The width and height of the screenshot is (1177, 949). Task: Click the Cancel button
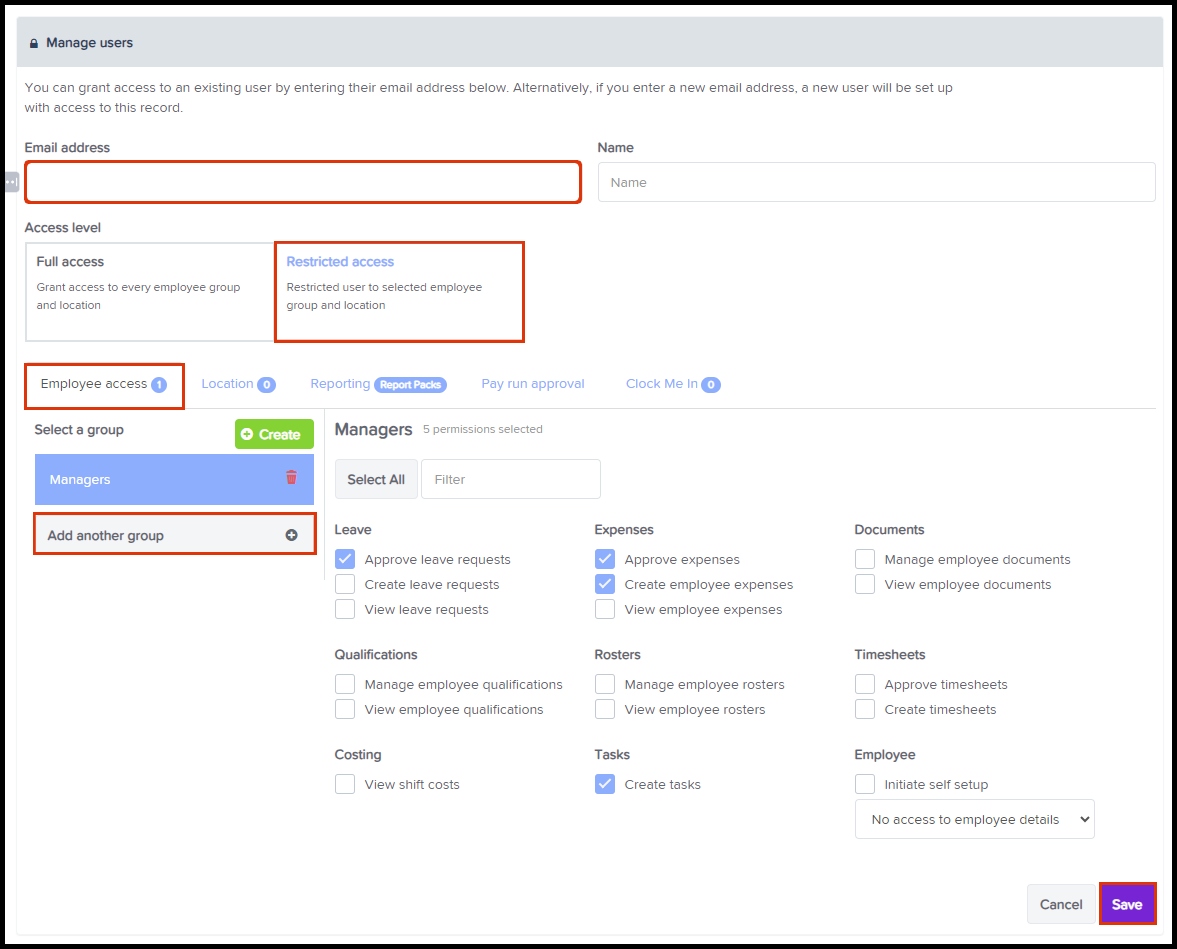[x=1060, y=904]
